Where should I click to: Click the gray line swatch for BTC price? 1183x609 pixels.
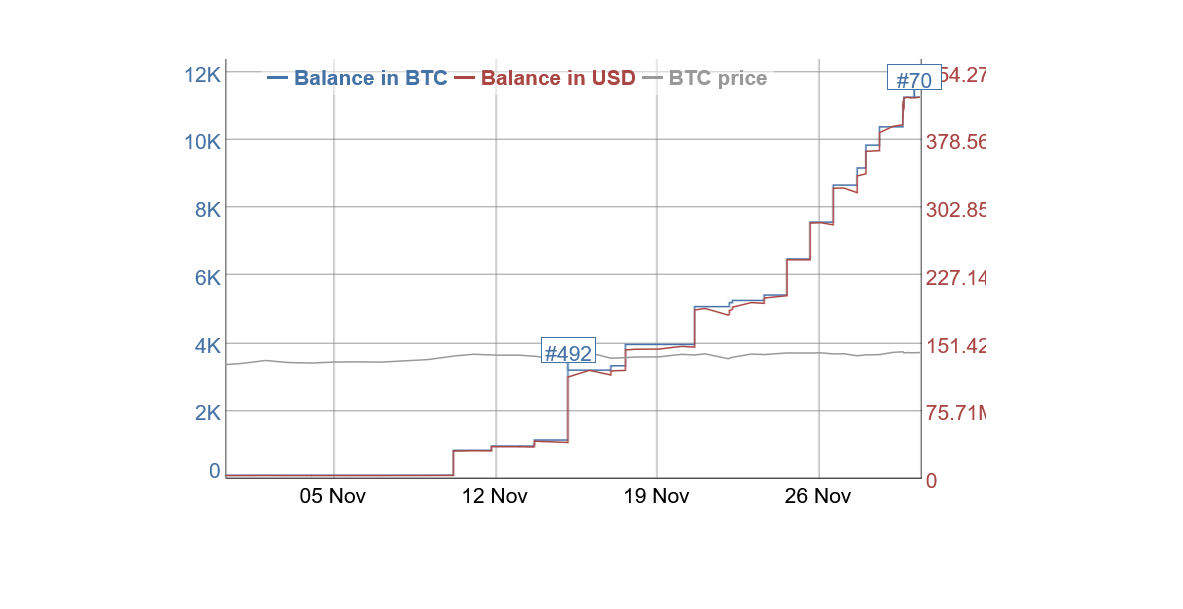(x=652, y=78)
